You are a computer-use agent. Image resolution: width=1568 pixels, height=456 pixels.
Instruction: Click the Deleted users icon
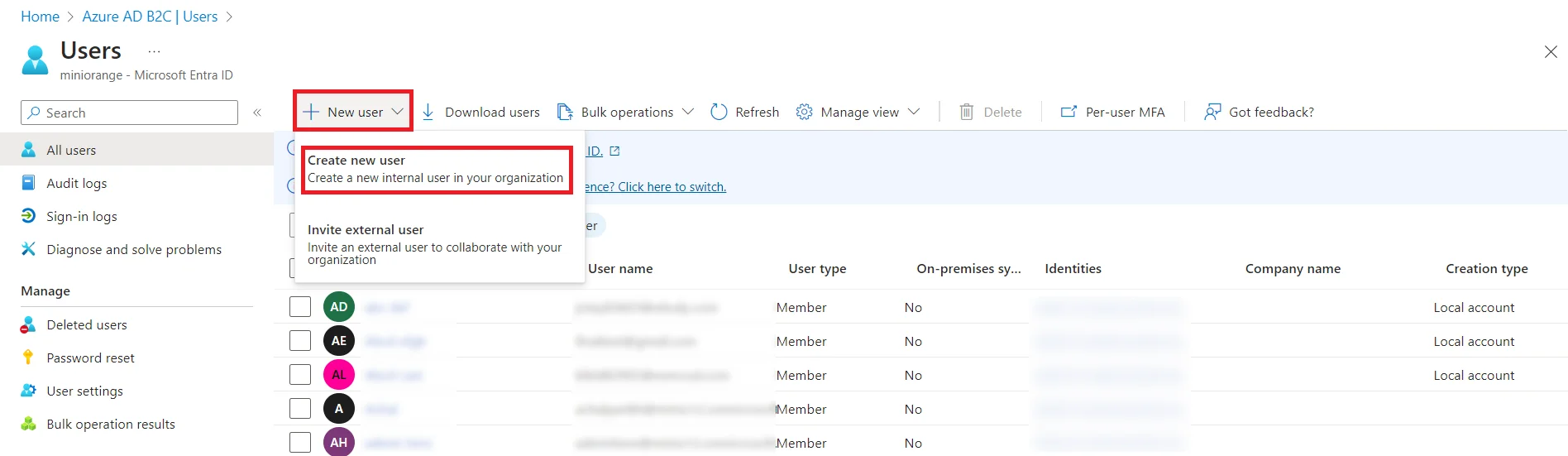(x=28, y=324)
